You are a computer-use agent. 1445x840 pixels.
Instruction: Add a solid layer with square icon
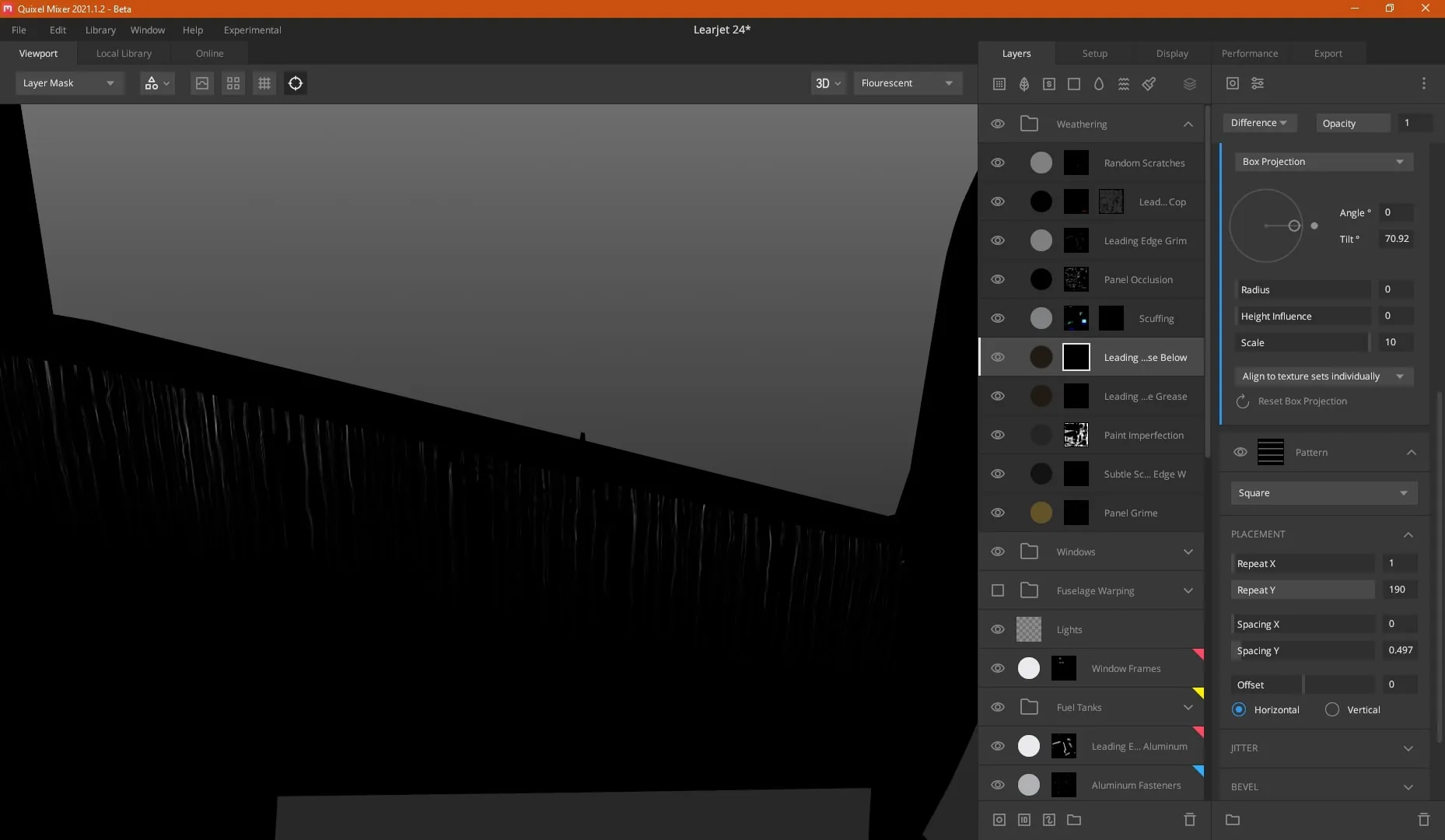click(1074, 84)
